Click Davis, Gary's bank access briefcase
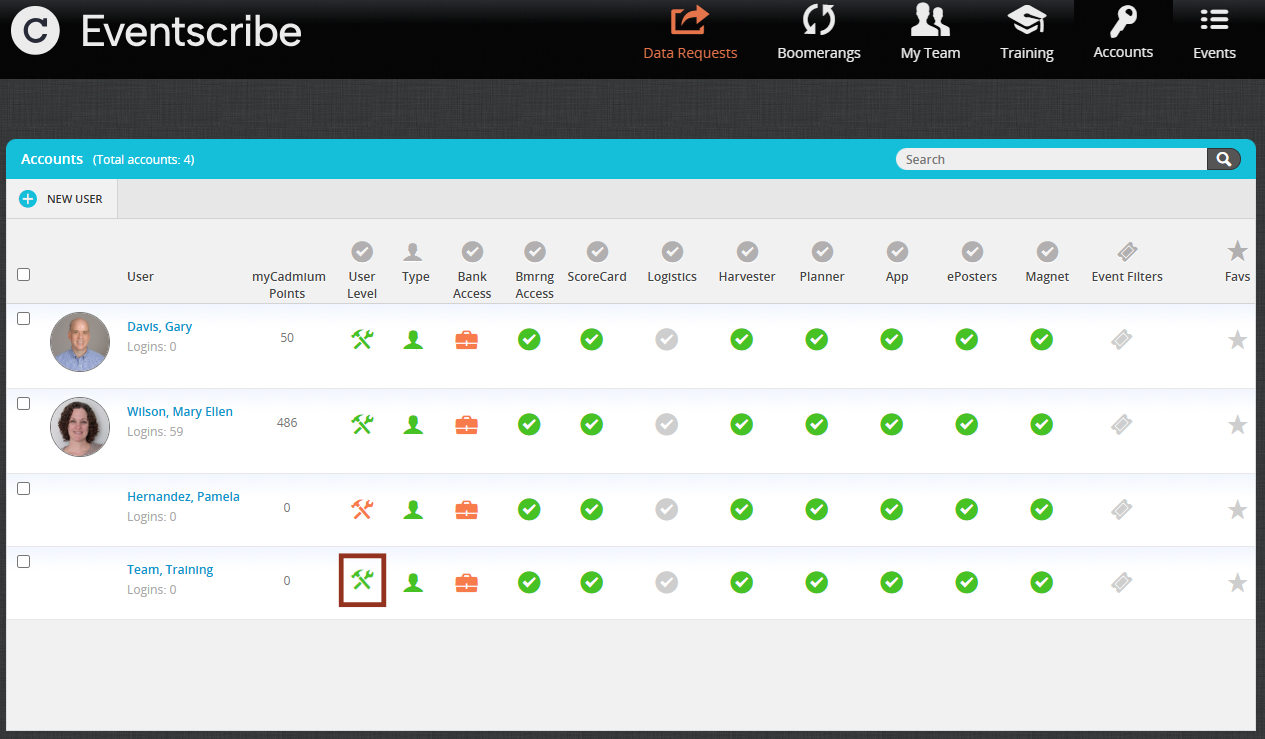 click(466, 340)
